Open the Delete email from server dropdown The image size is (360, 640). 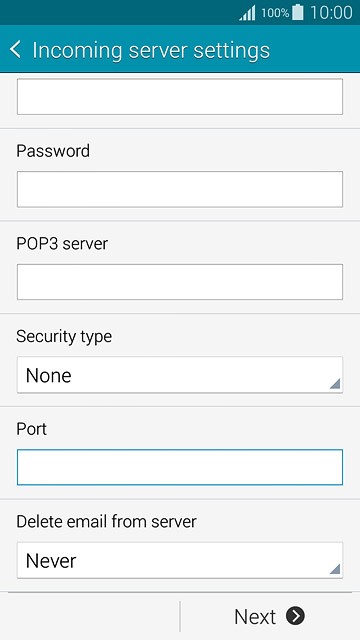(180, 560)
